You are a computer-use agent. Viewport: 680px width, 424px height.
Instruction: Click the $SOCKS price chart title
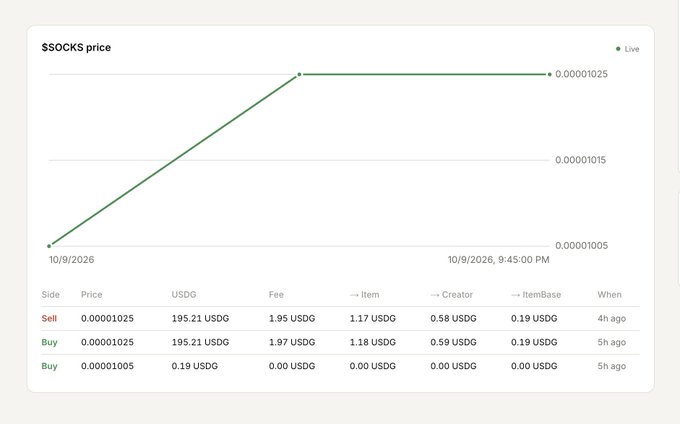point(76,48)
